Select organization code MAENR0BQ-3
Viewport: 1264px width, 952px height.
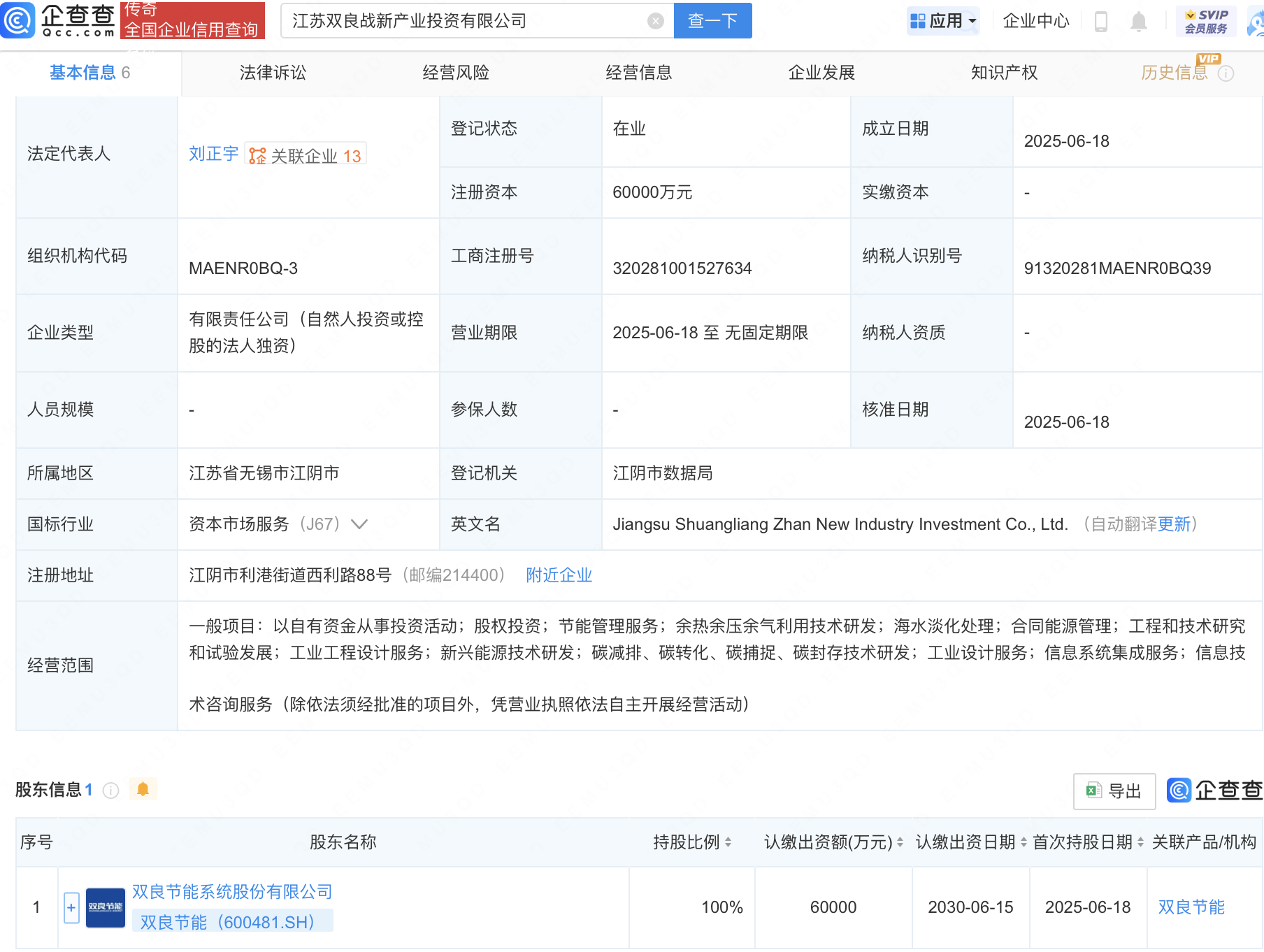(x=243, y=268)
